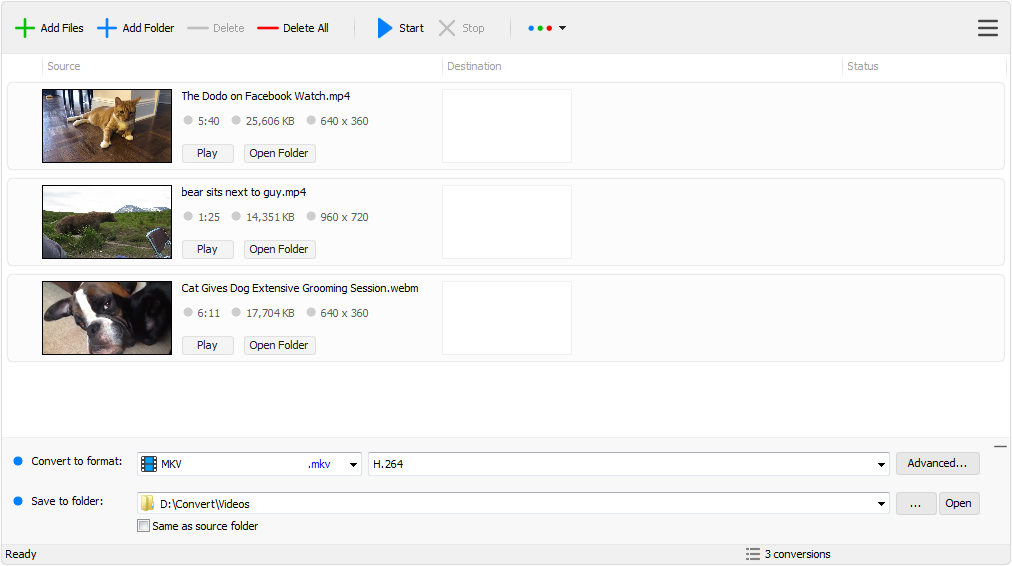Expand the MKV format dropdown
Image resolution: width=1012 pixels, height=566 pixels.
tap(352, 464)
